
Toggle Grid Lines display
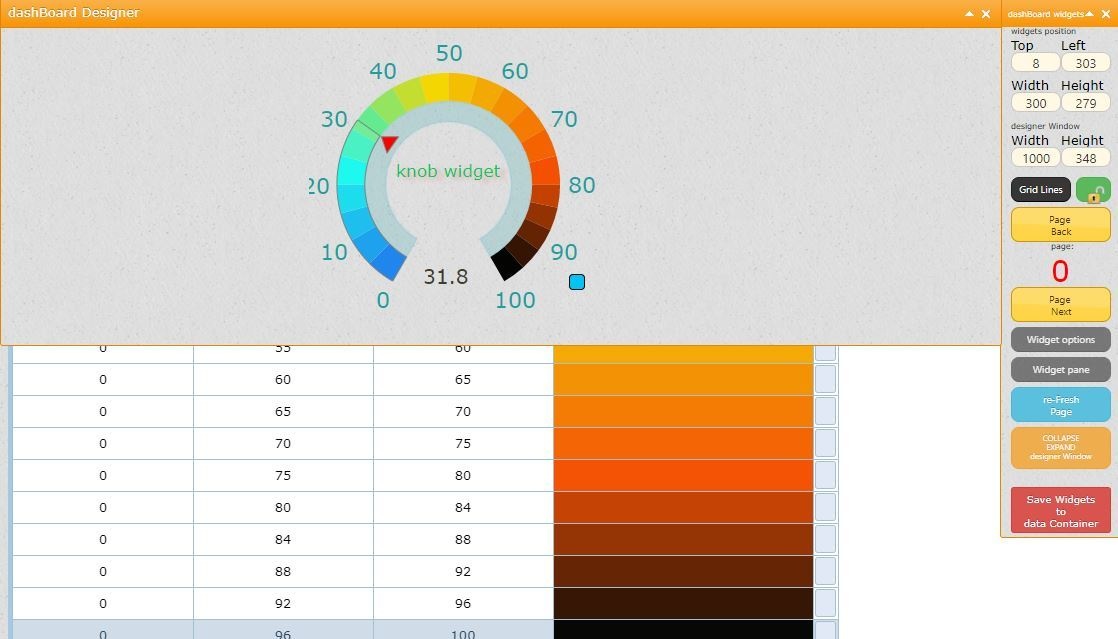(1040, 190)
